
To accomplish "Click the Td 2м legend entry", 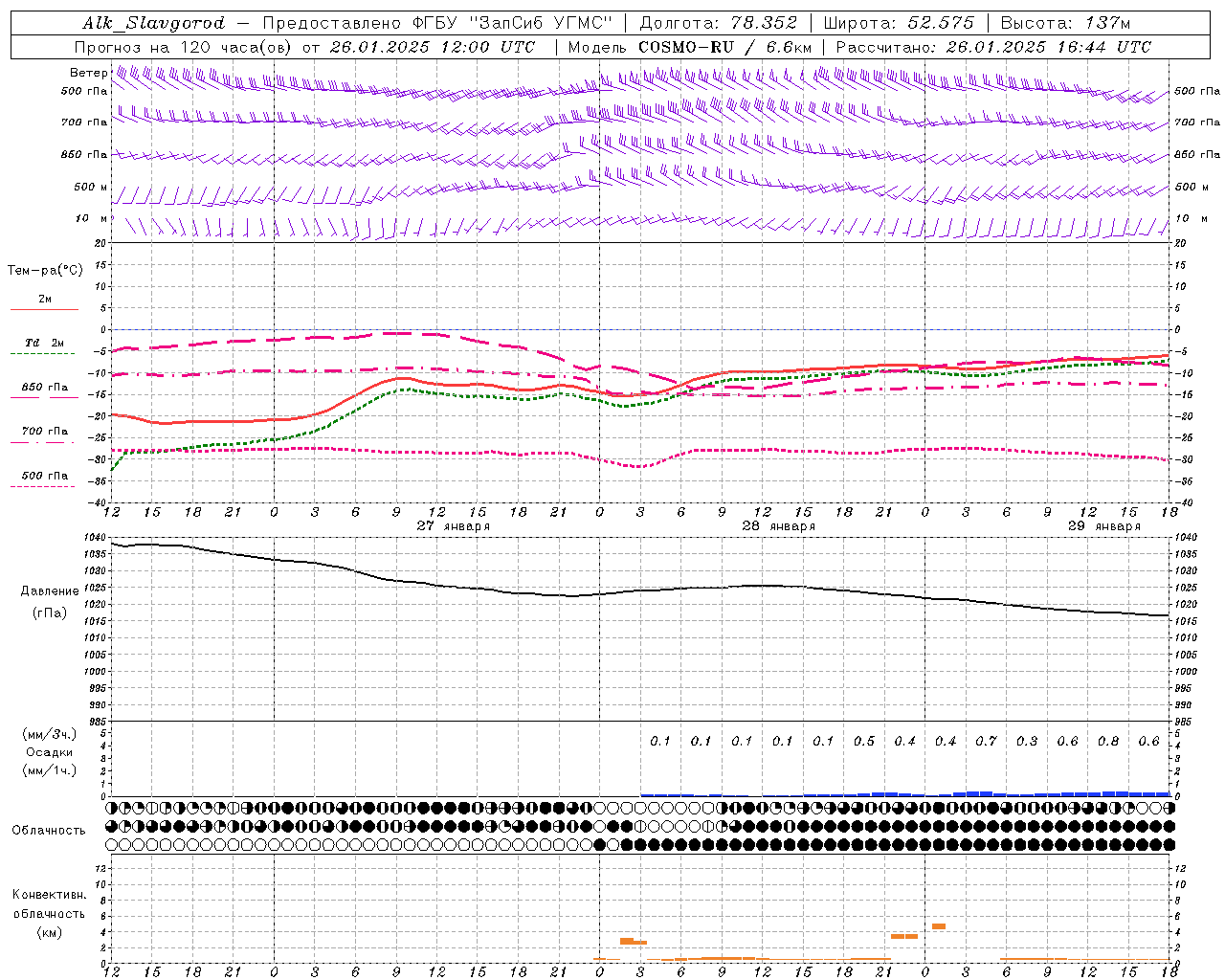I will (44, 343).
